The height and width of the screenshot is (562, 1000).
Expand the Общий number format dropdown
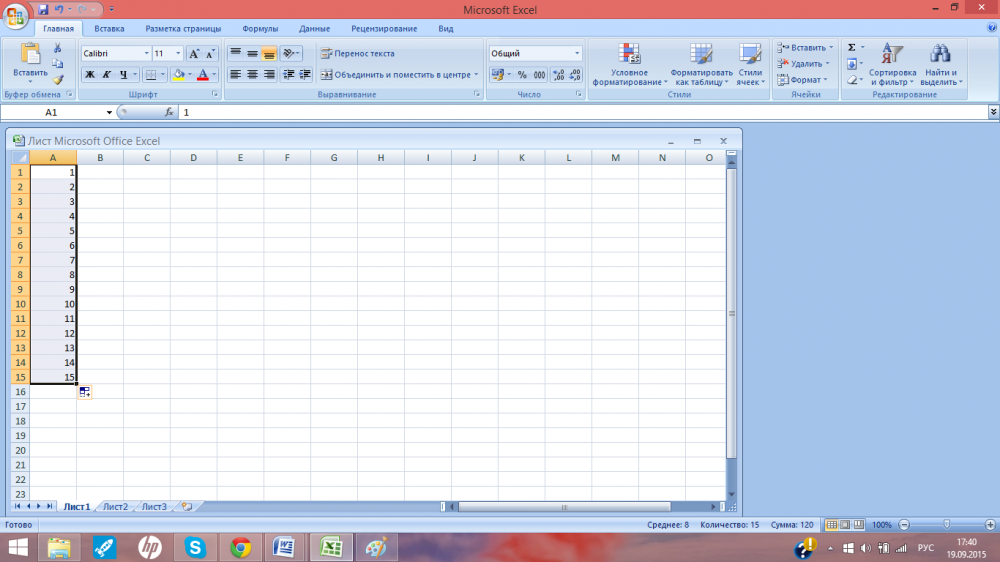577,54
